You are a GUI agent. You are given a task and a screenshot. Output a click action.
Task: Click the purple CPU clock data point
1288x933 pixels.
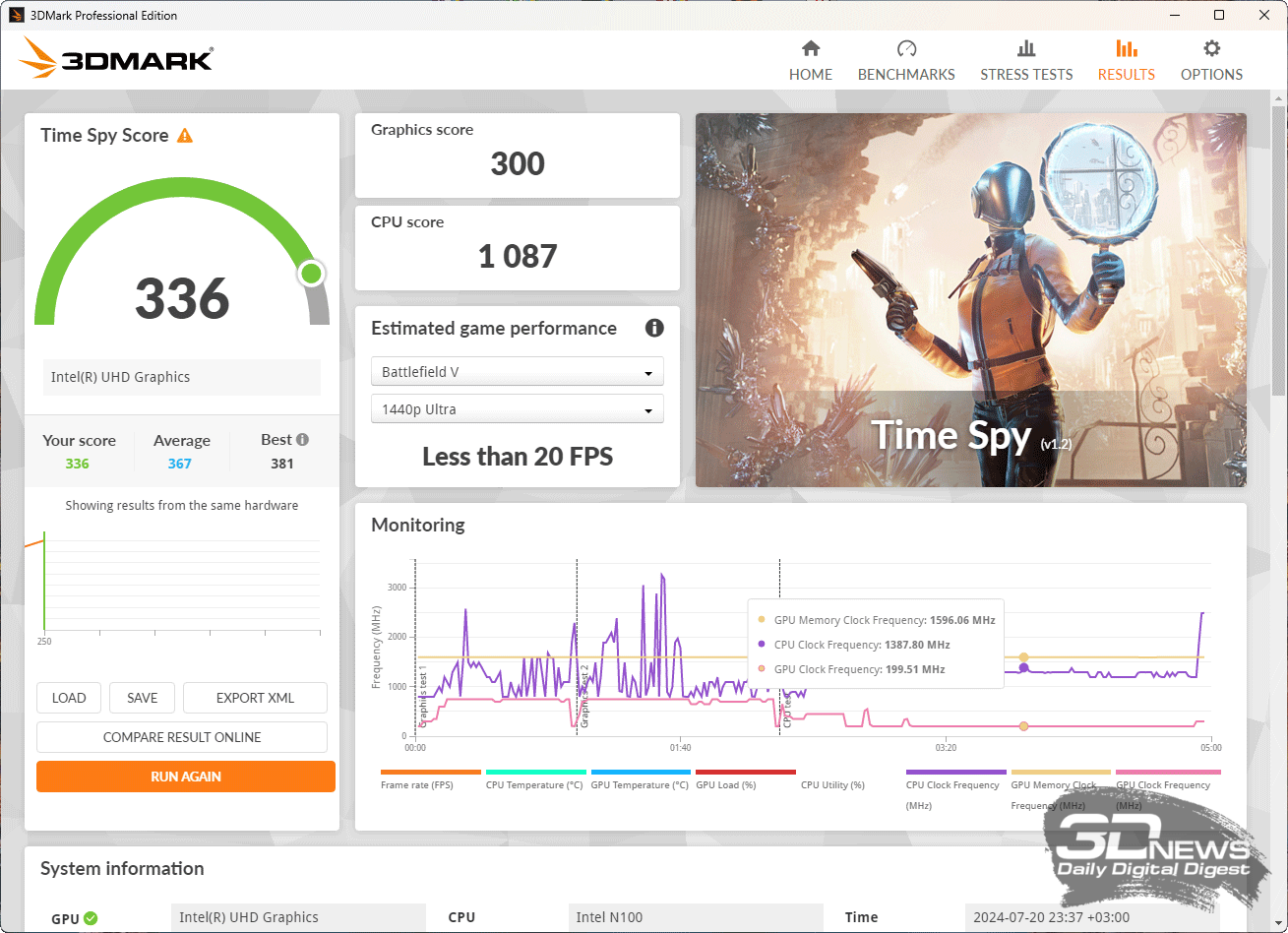coord(1023,668)
